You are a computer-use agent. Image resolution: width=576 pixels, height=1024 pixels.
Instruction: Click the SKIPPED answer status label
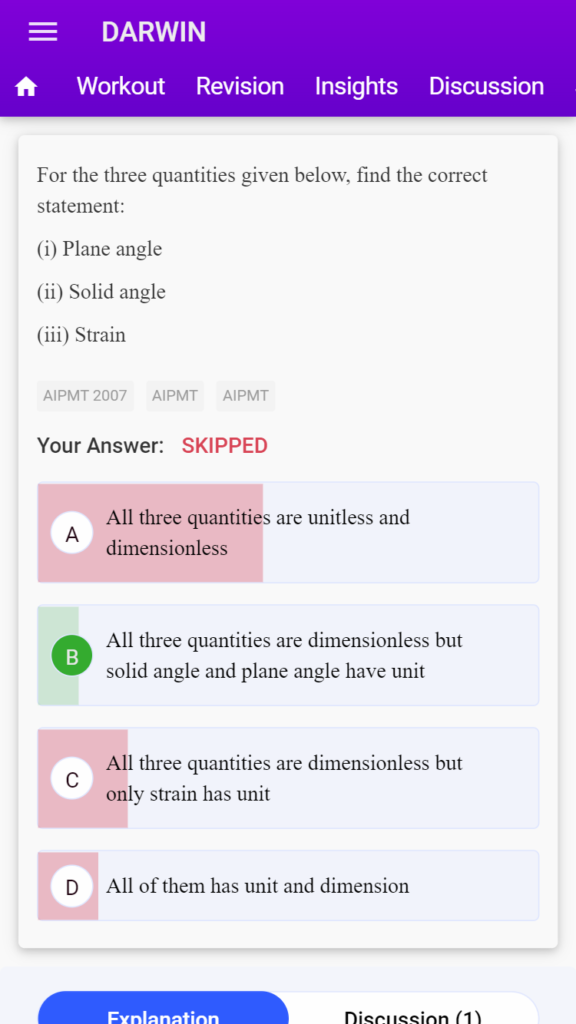click(x=225, y=446)
